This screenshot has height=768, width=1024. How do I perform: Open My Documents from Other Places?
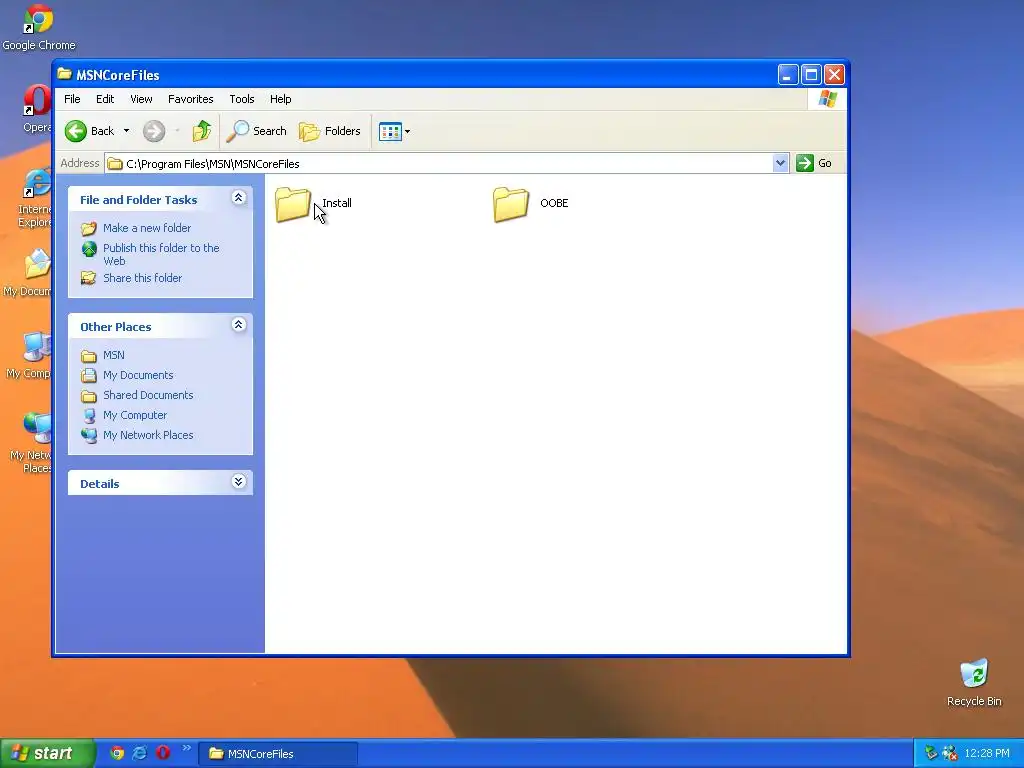point(138,376)
